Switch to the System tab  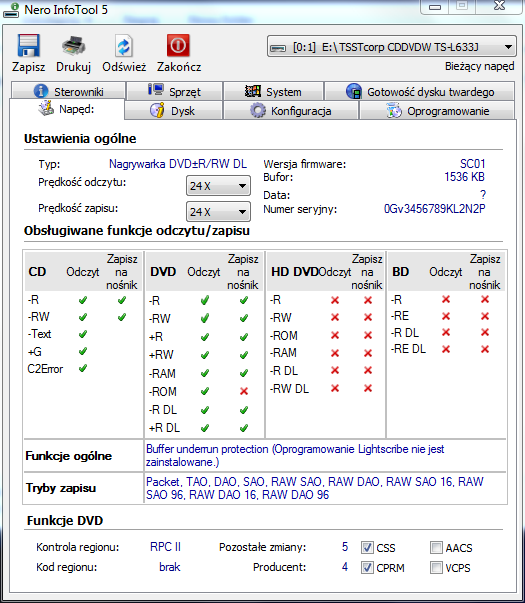pyautogui.click(x=273, y=91)
